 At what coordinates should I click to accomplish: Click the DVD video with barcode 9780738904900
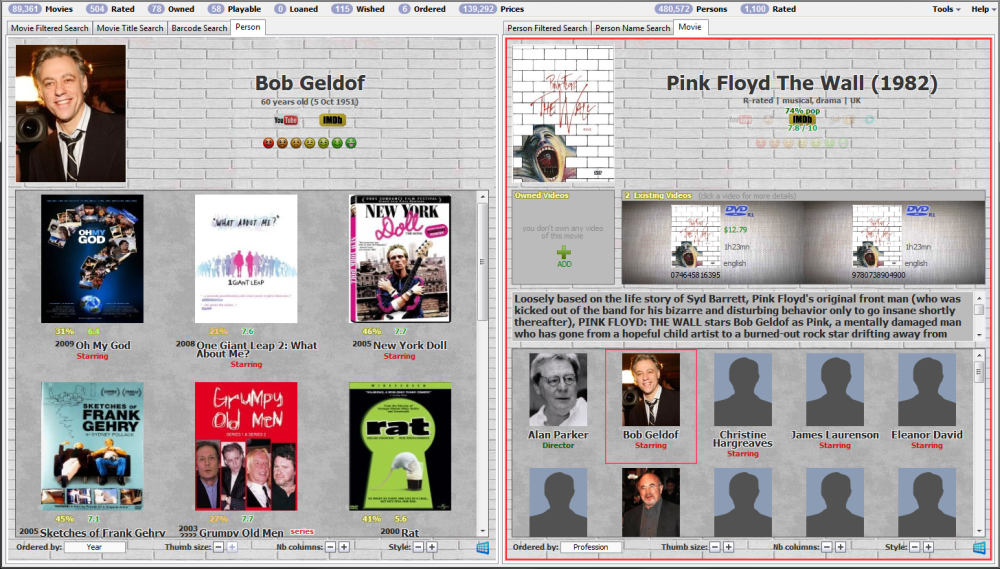(893, 242)
